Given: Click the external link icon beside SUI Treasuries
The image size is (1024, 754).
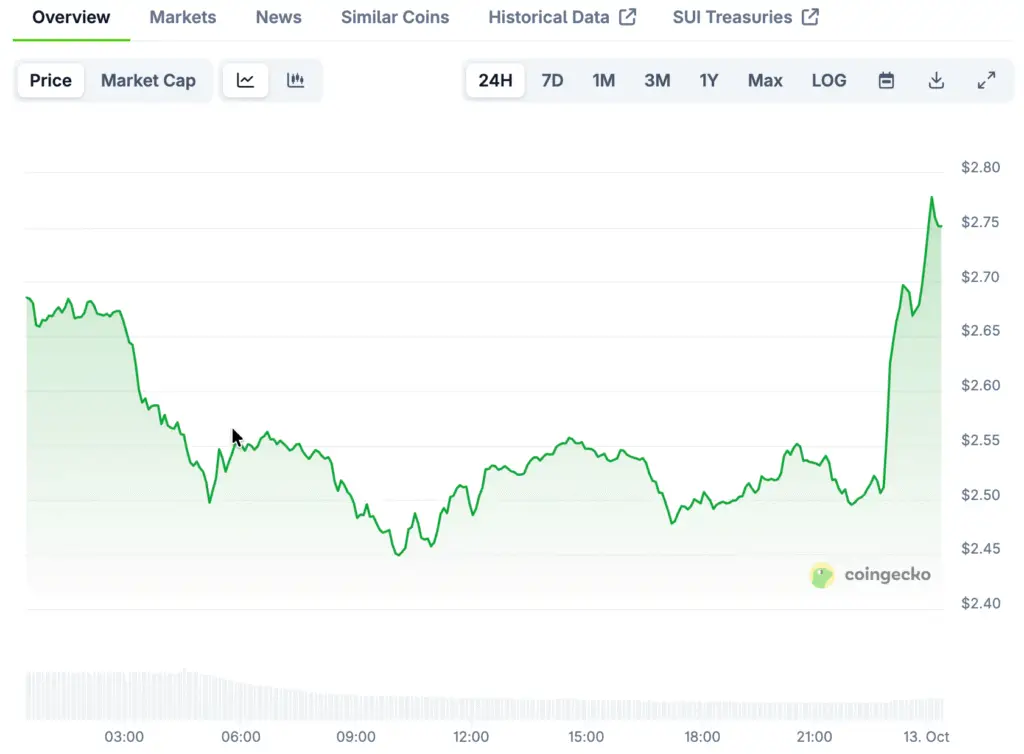Looking at the screenshot, I should [811, 17].
